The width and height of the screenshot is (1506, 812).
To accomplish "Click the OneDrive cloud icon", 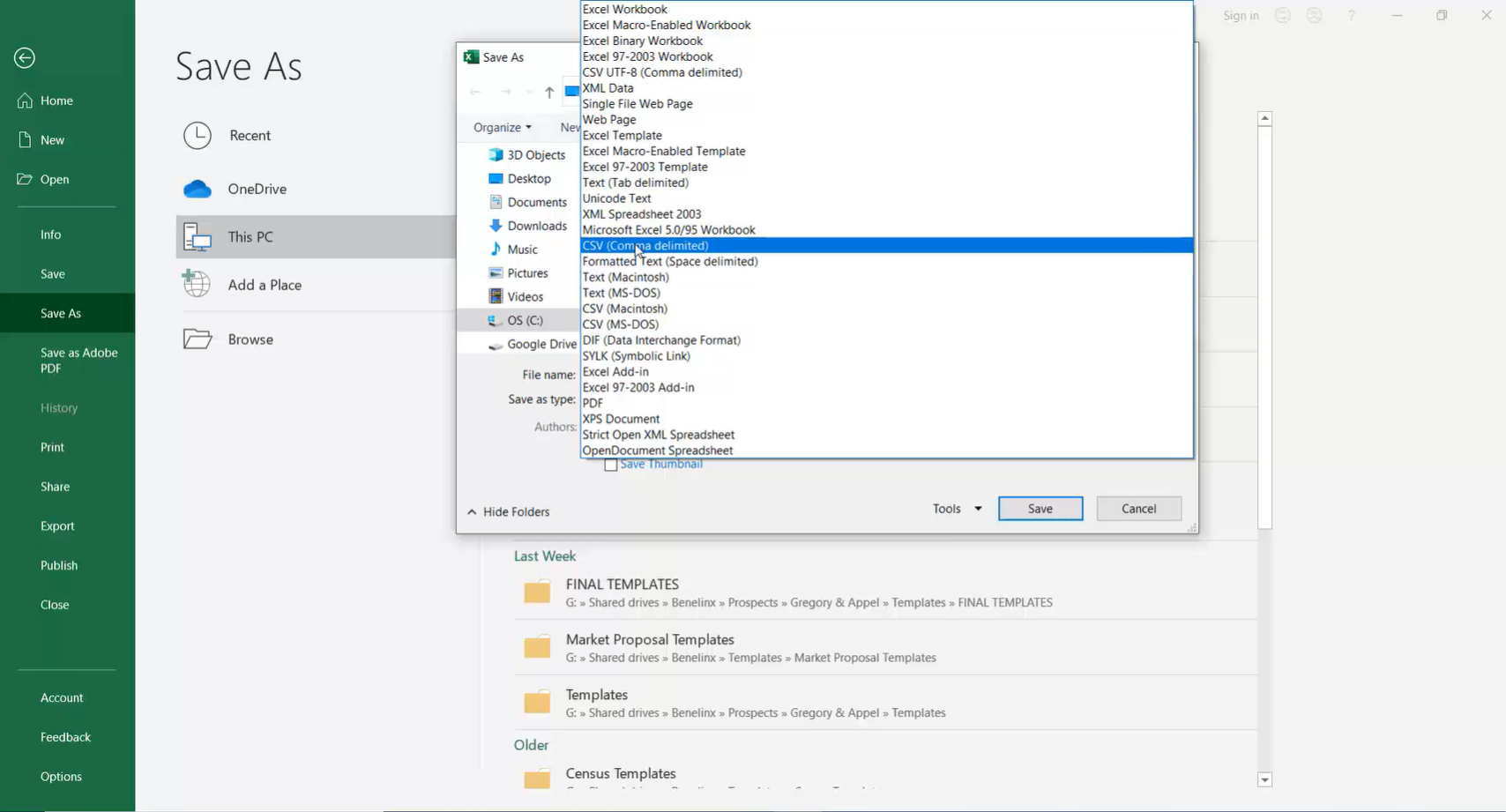I will [198, 189].
